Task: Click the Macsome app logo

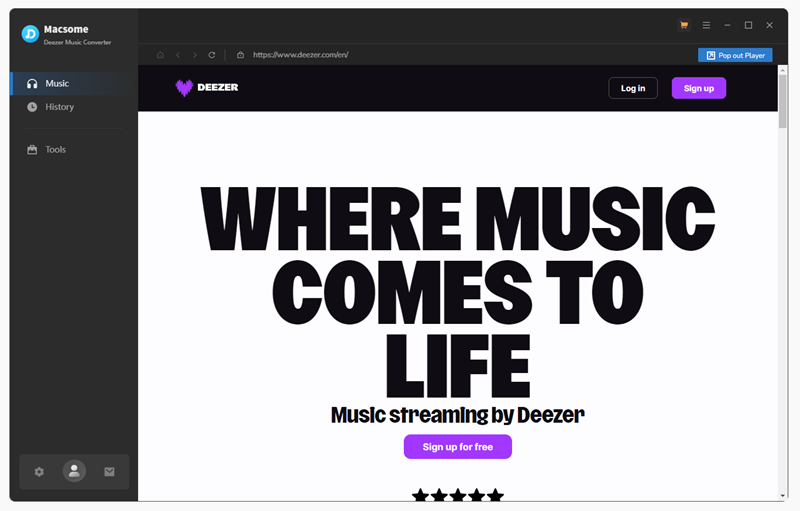Action: (x=30, y=34)
